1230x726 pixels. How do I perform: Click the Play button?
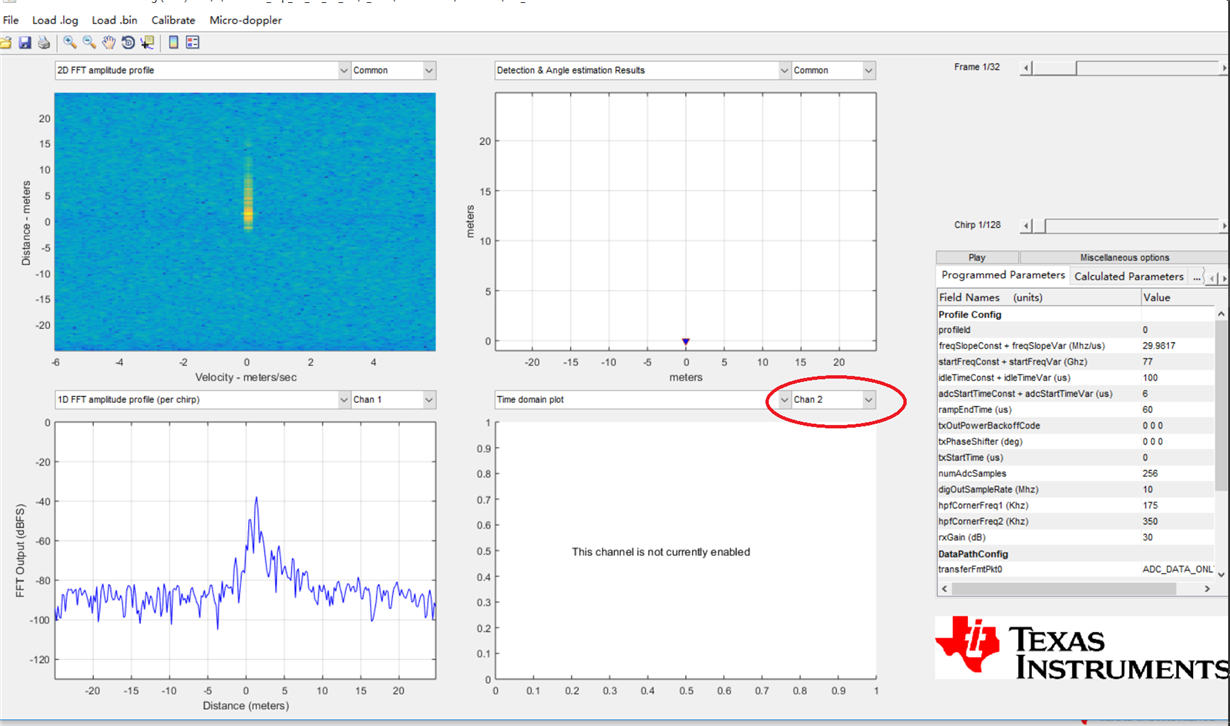977,257
